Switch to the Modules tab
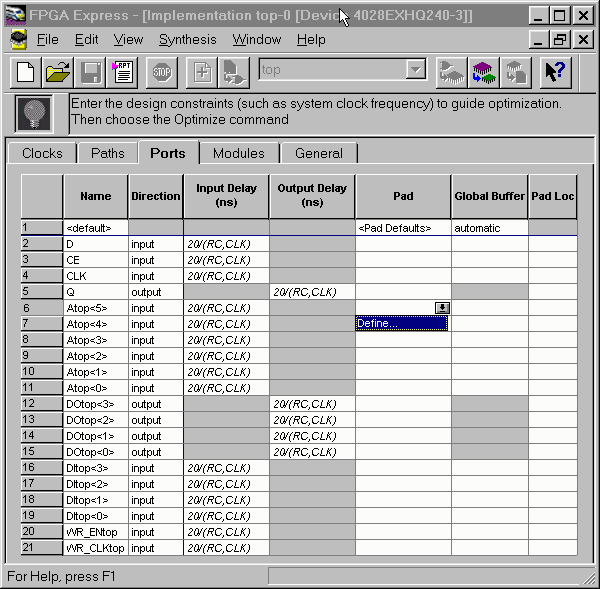 click(x=239, y=153)
